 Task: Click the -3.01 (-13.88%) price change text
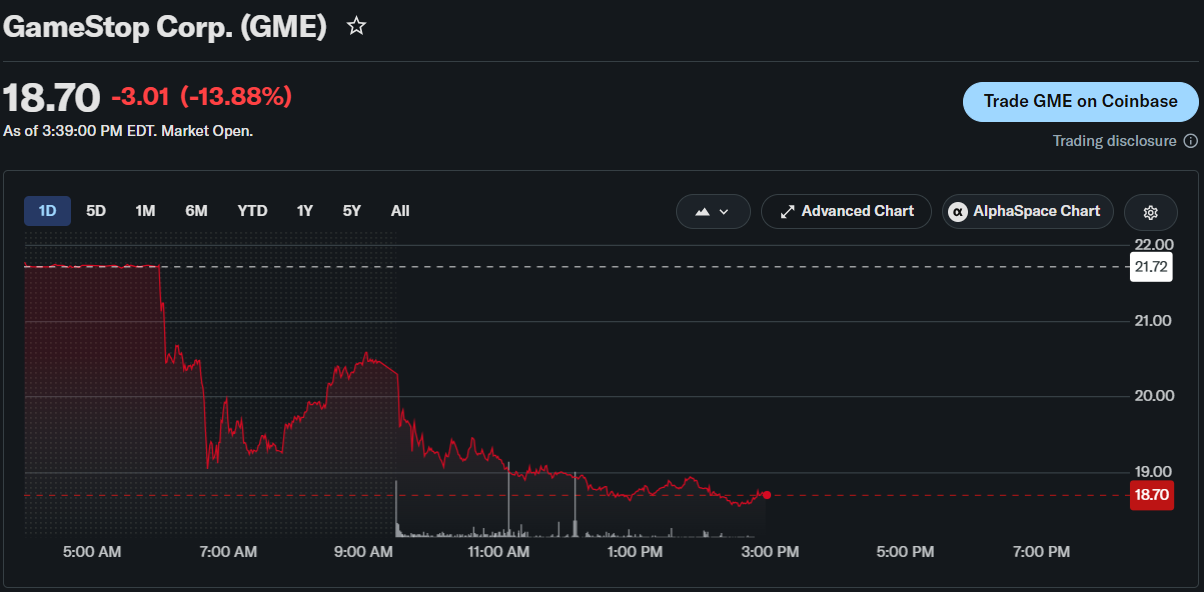201,97
